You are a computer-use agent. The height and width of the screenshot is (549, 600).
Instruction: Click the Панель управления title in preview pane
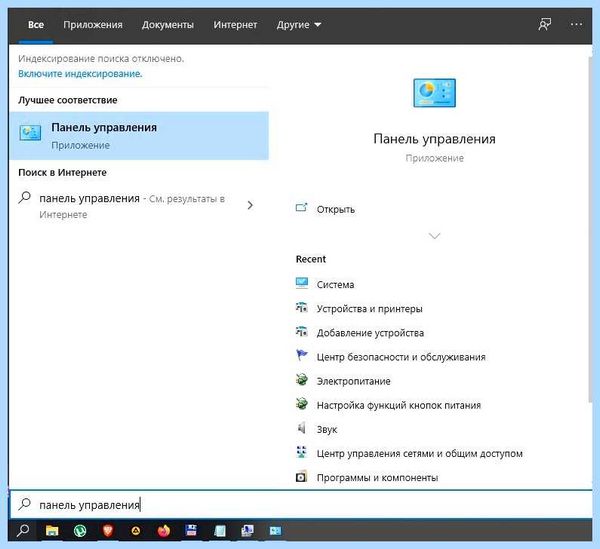pos(434,138)
